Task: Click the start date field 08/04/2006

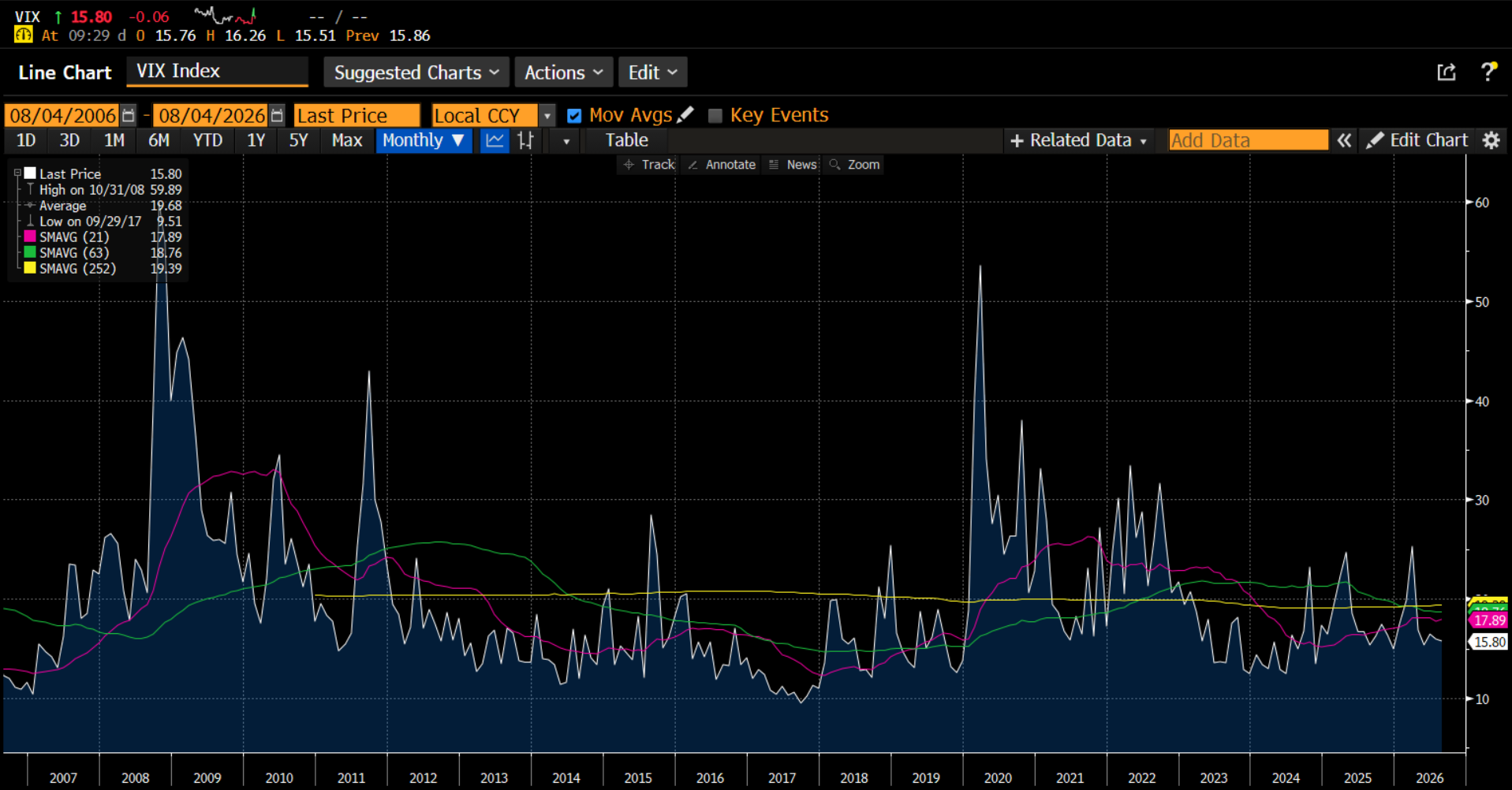Action: (x=62, y=116)
